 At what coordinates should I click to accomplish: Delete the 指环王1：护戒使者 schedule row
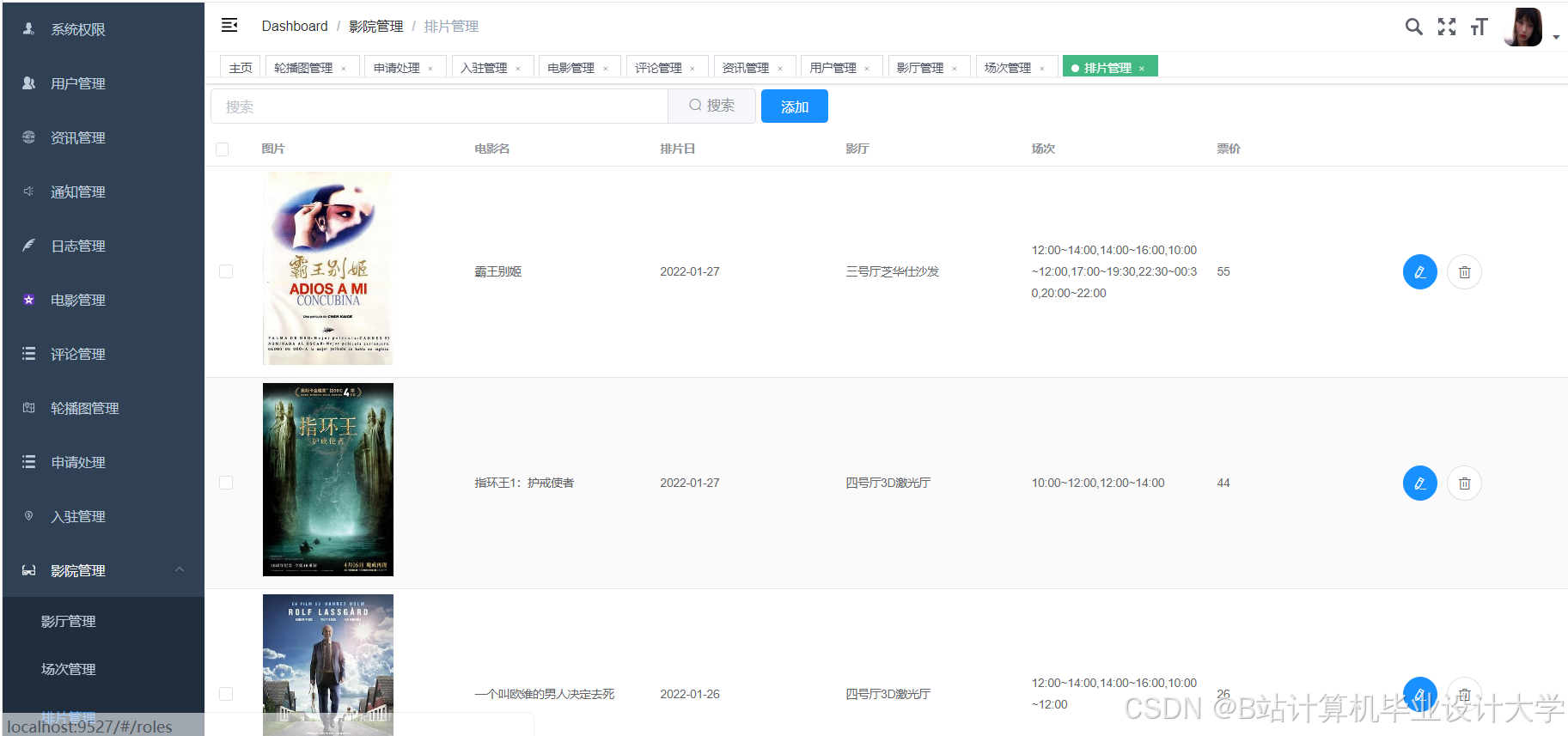pos(1465,484)
